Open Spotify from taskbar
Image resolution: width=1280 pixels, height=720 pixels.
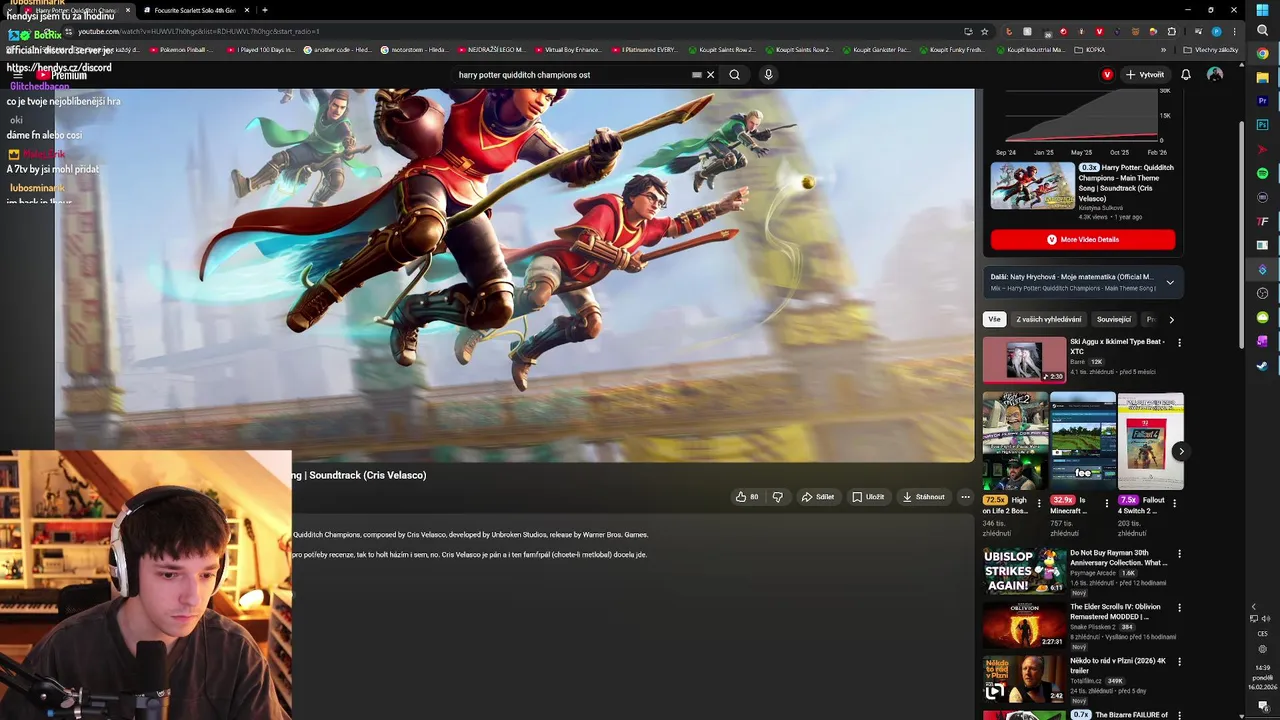pyautogui.click(x=1262, y=174)
